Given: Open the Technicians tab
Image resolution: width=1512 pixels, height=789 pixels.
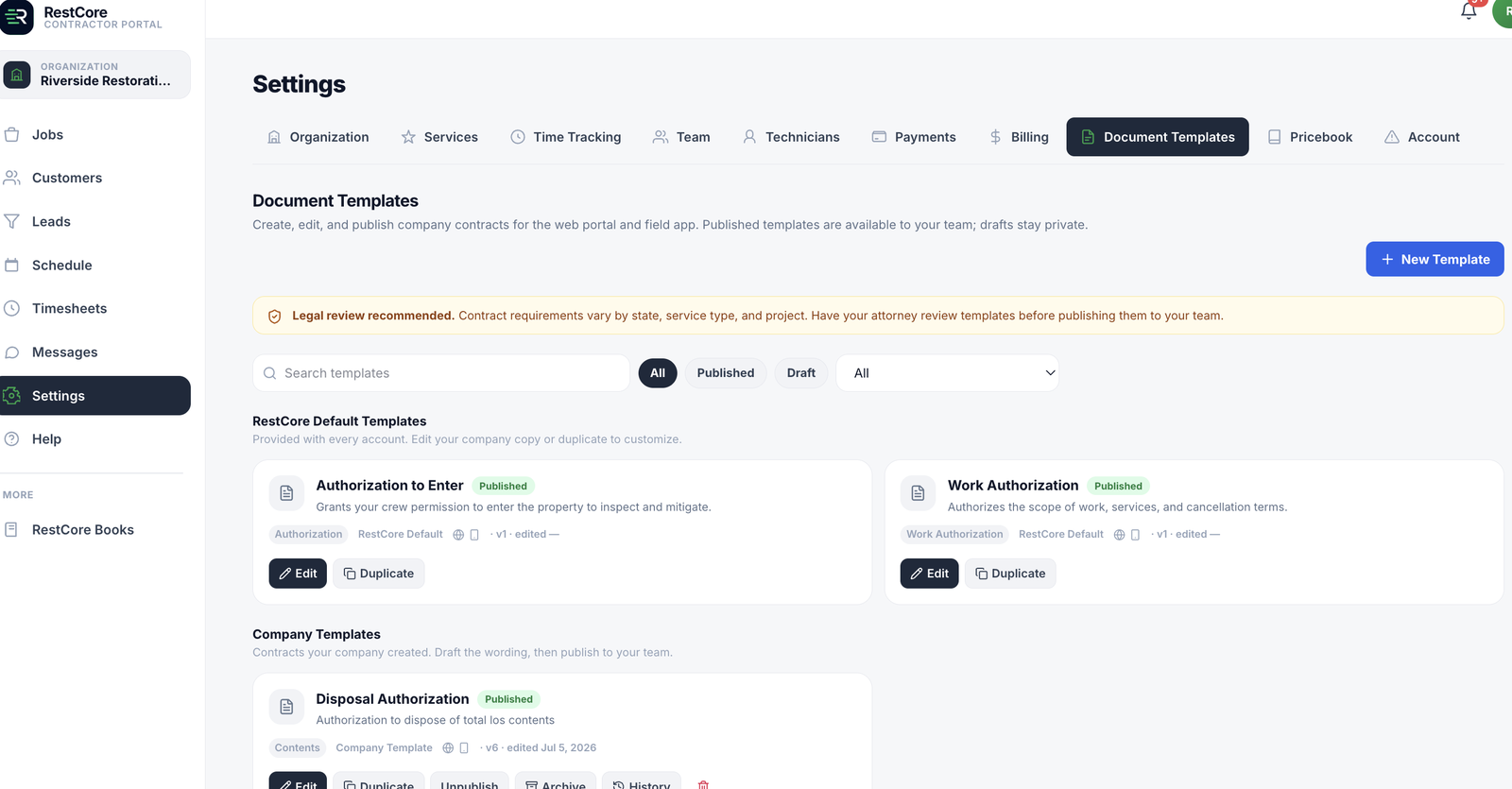Looking at the screenshot, I should pyautogui.click(x=791, y=137).
